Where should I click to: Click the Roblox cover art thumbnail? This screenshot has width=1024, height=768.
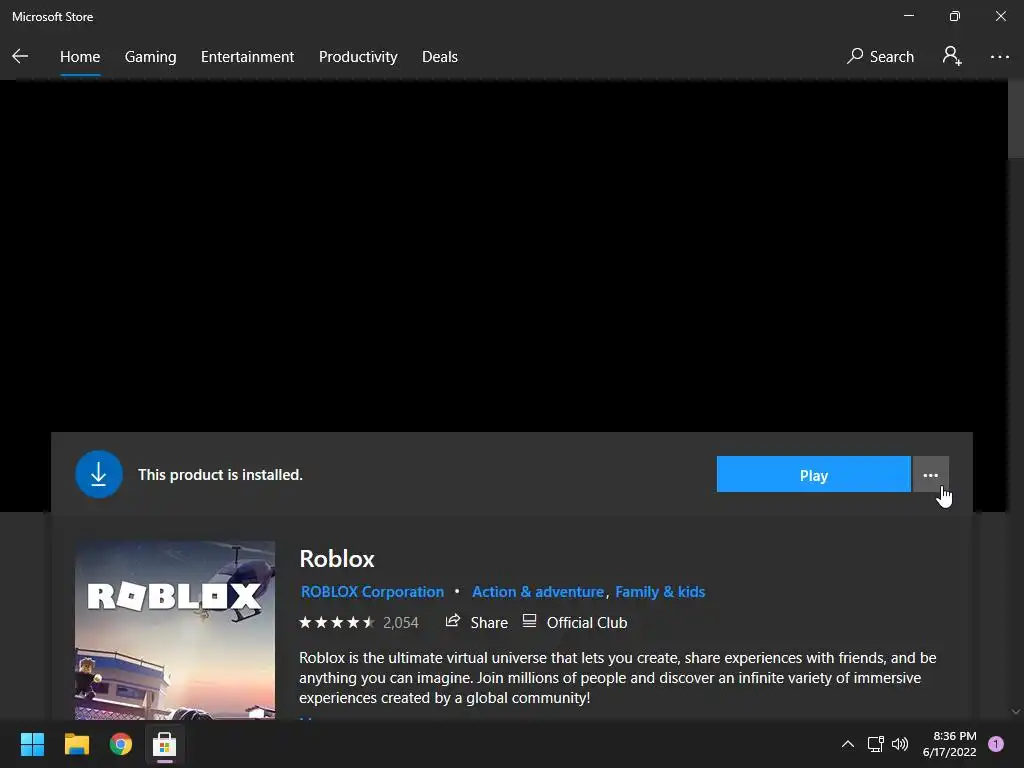tap(175, 630)
